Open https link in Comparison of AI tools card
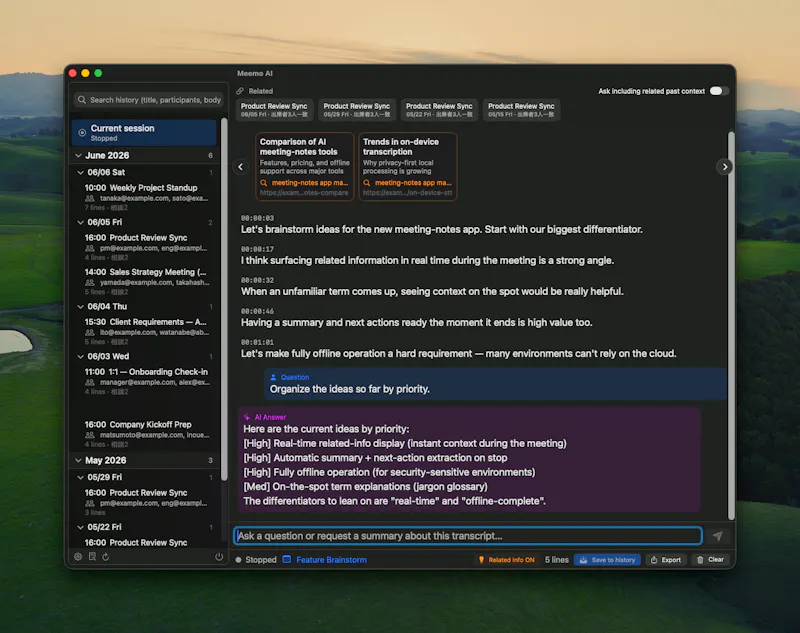 pyautogui.click(x=304, y=193)
